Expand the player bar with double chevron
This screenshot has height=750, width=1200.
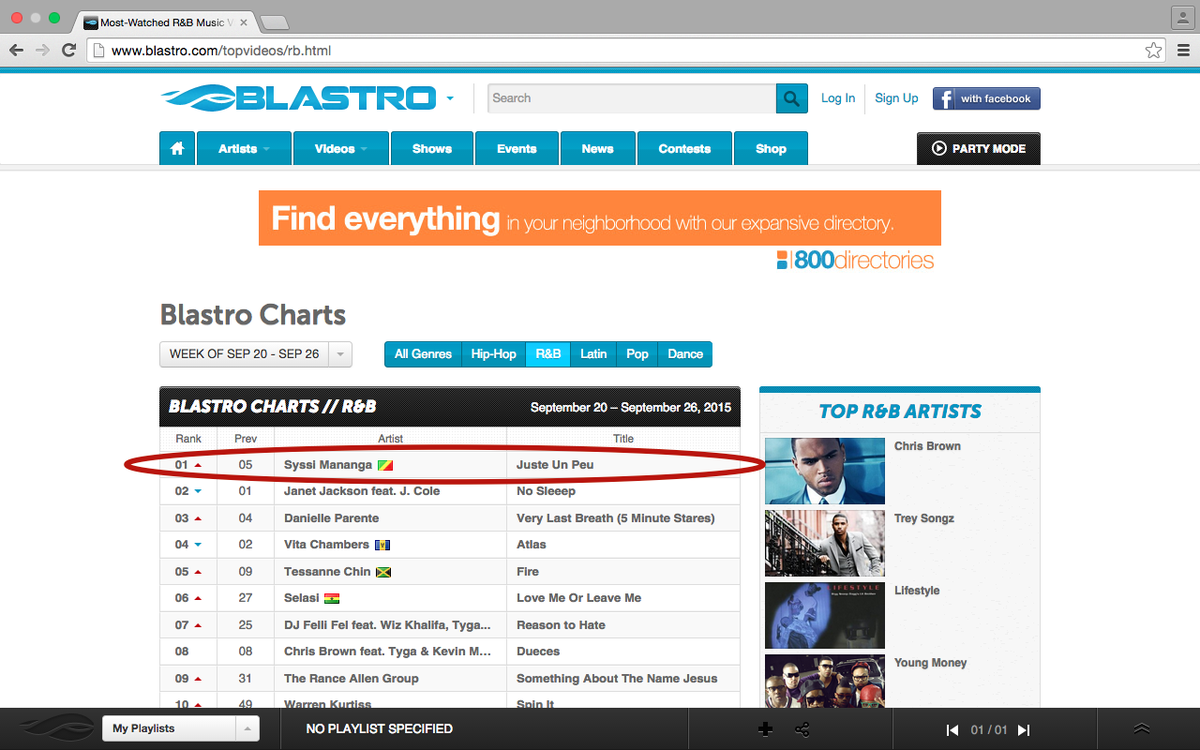[1142, 729]
